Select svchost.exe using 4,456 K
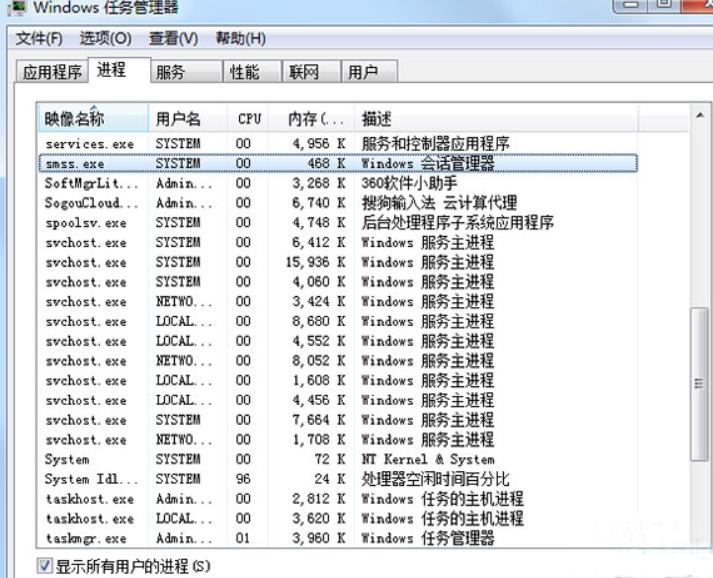 pos(338,400)
